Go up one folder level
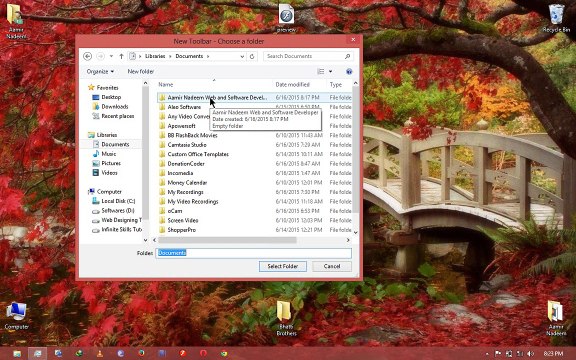Screen dimensions: 576x360 (121, 56)
